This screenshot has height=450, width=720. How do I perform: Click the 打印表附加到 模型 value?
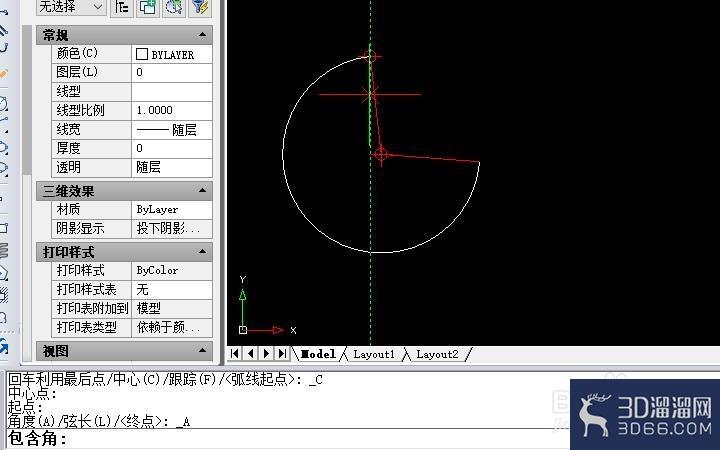point(172,309)
